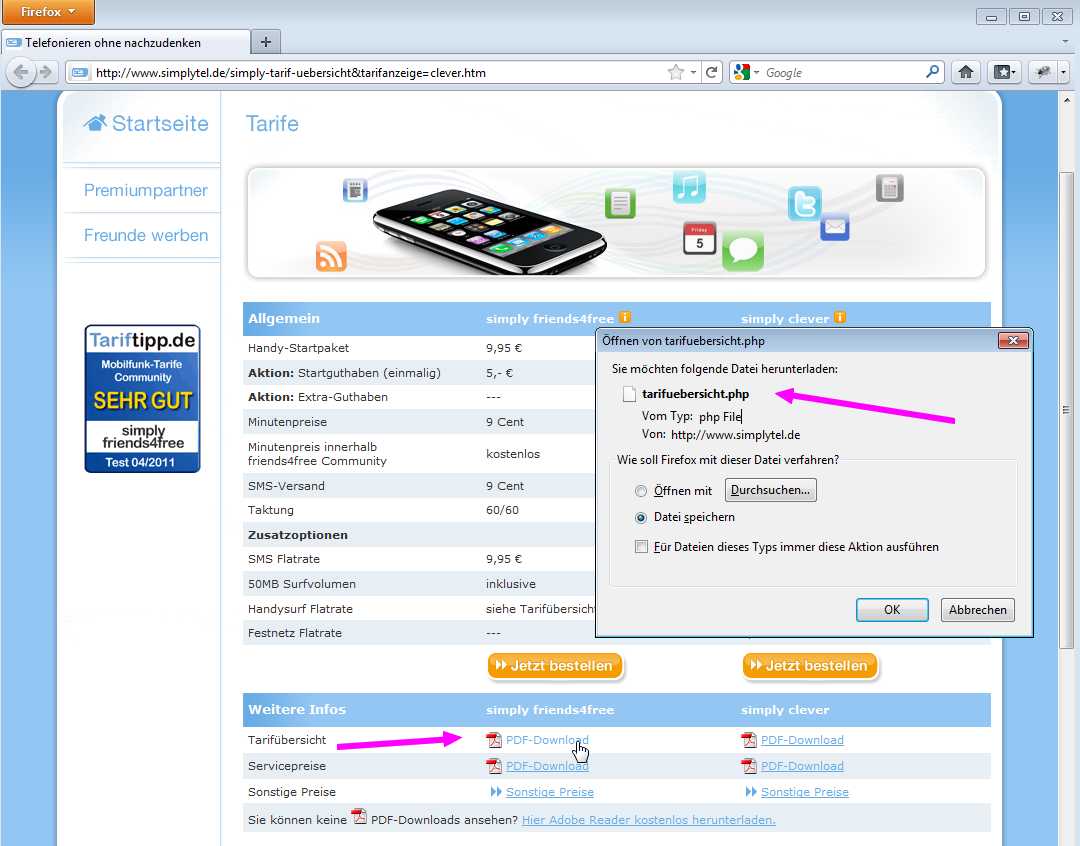The height and width of the screenshot is (846, 1080).
Task: Open the bookmarks toolbar icon
Action: coord(1004,72)
